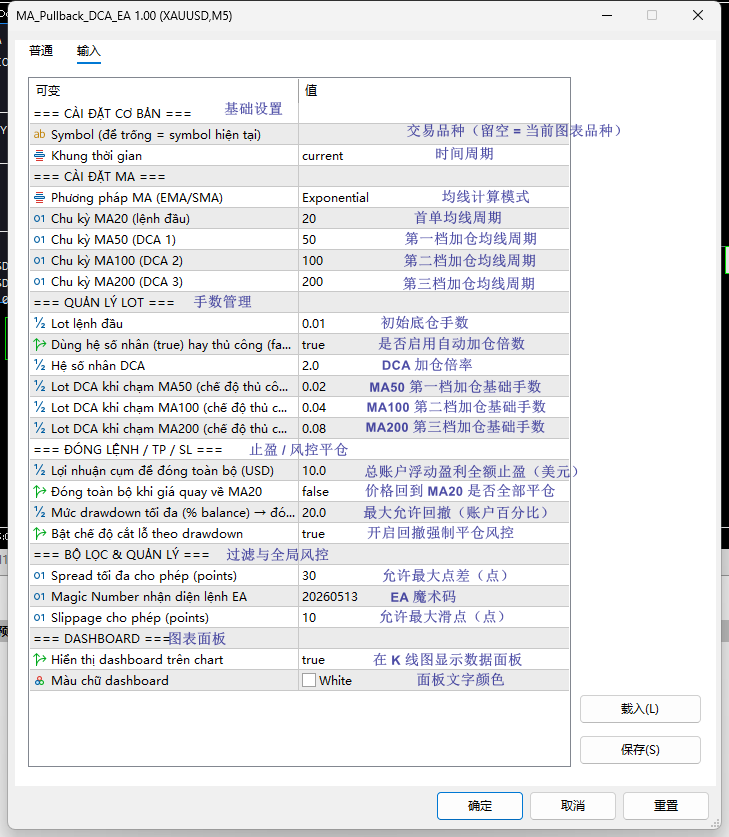This screenshot has width=729, height=837.
Task: Click the bool icon beside Dùng hệ số nhân
Action: 39,344
